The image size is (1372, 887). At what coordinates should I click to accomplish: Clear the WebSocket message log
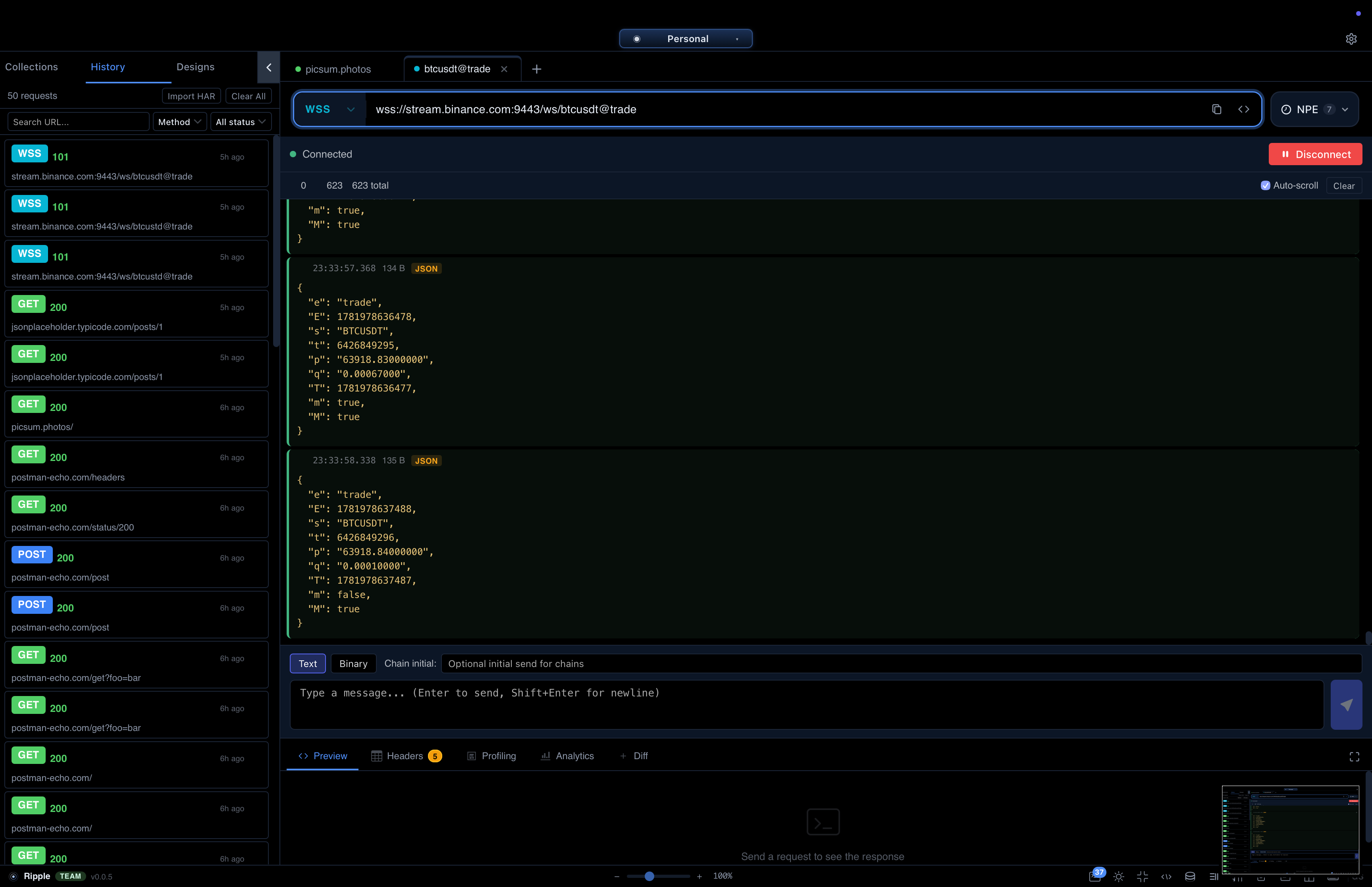click(x=1344, y=186)
